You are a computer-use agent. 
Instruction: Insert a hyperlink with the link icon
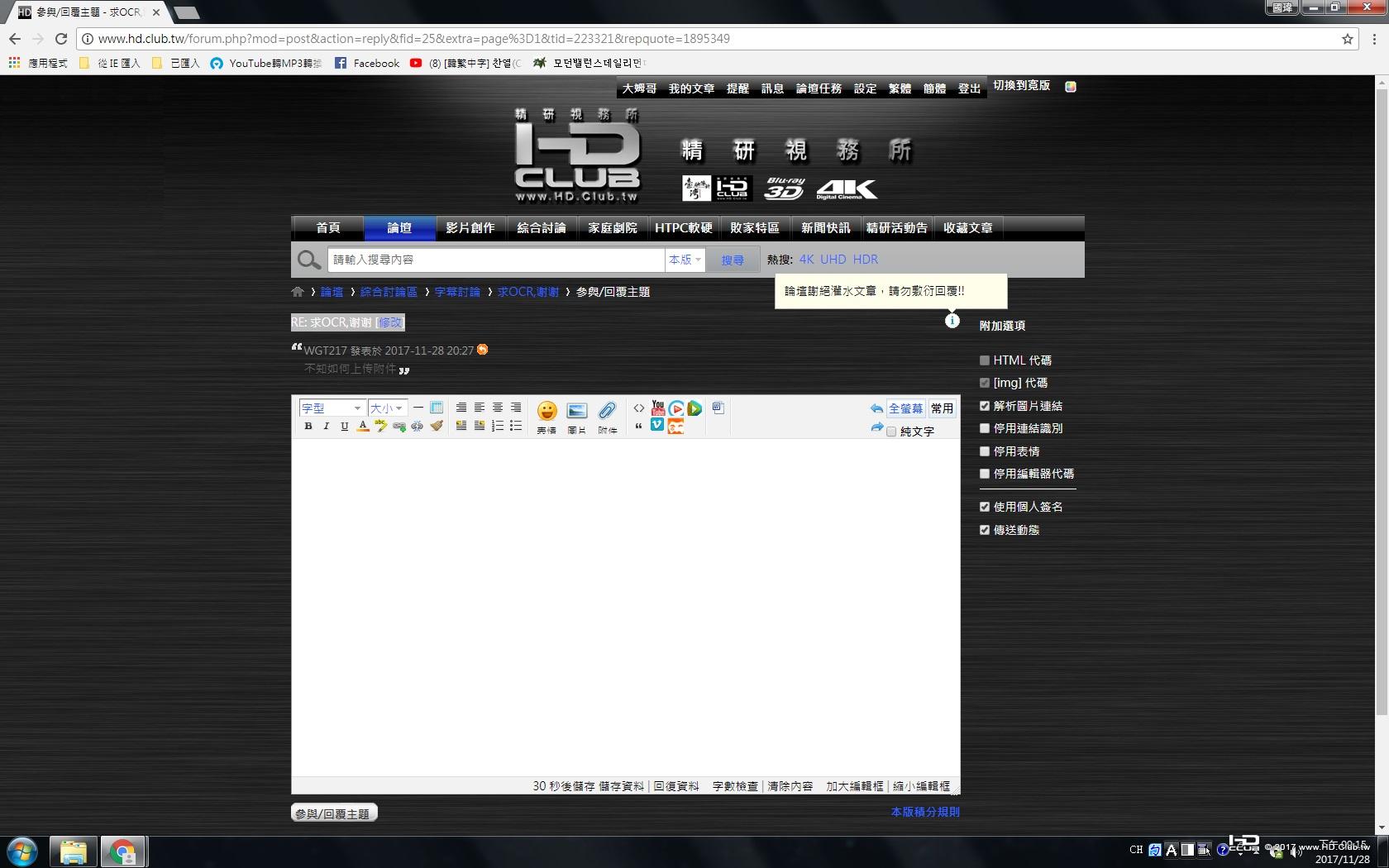[399, 427]
